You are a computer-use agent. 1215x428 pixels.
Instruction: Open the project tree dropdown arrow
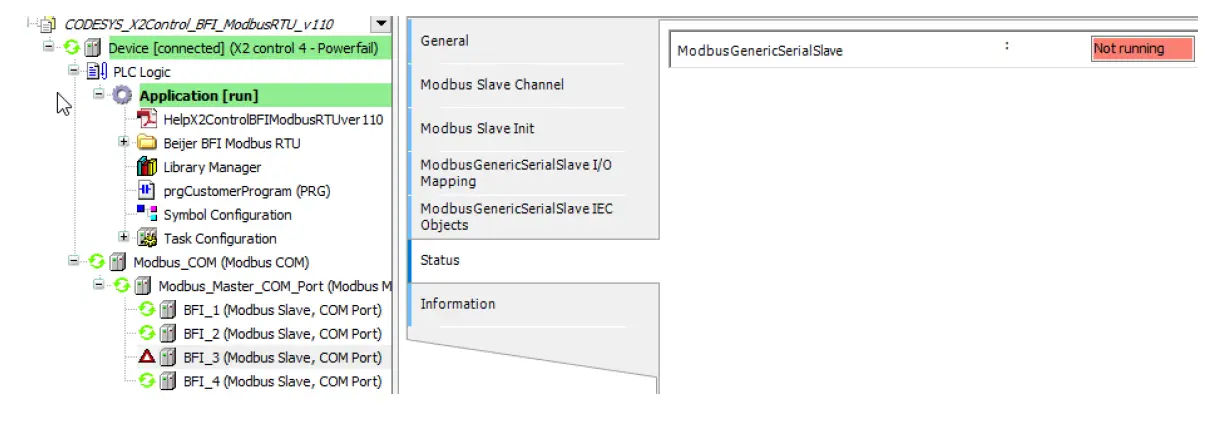380,23
